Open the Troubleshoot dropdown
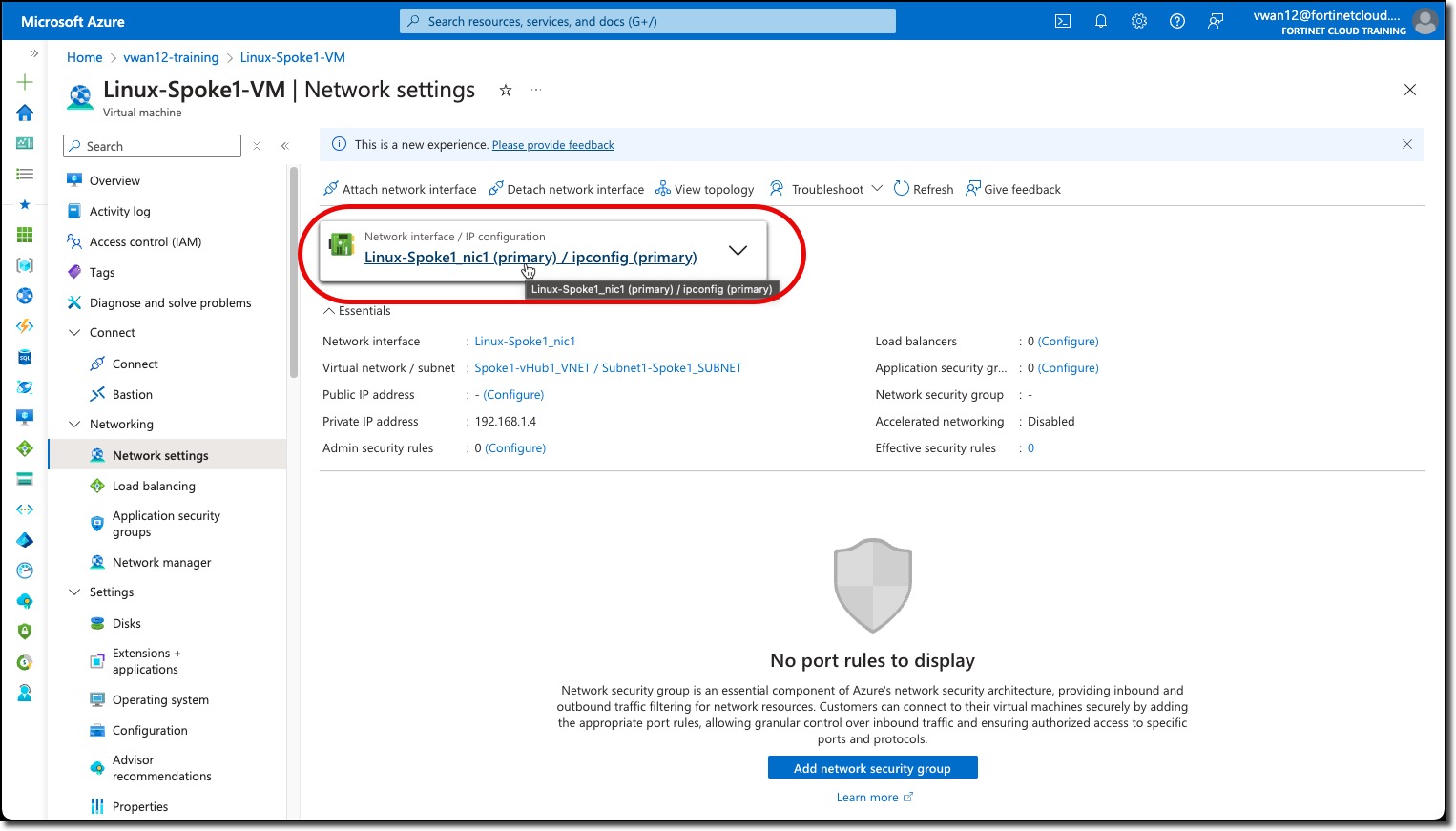 pos(826,189)
